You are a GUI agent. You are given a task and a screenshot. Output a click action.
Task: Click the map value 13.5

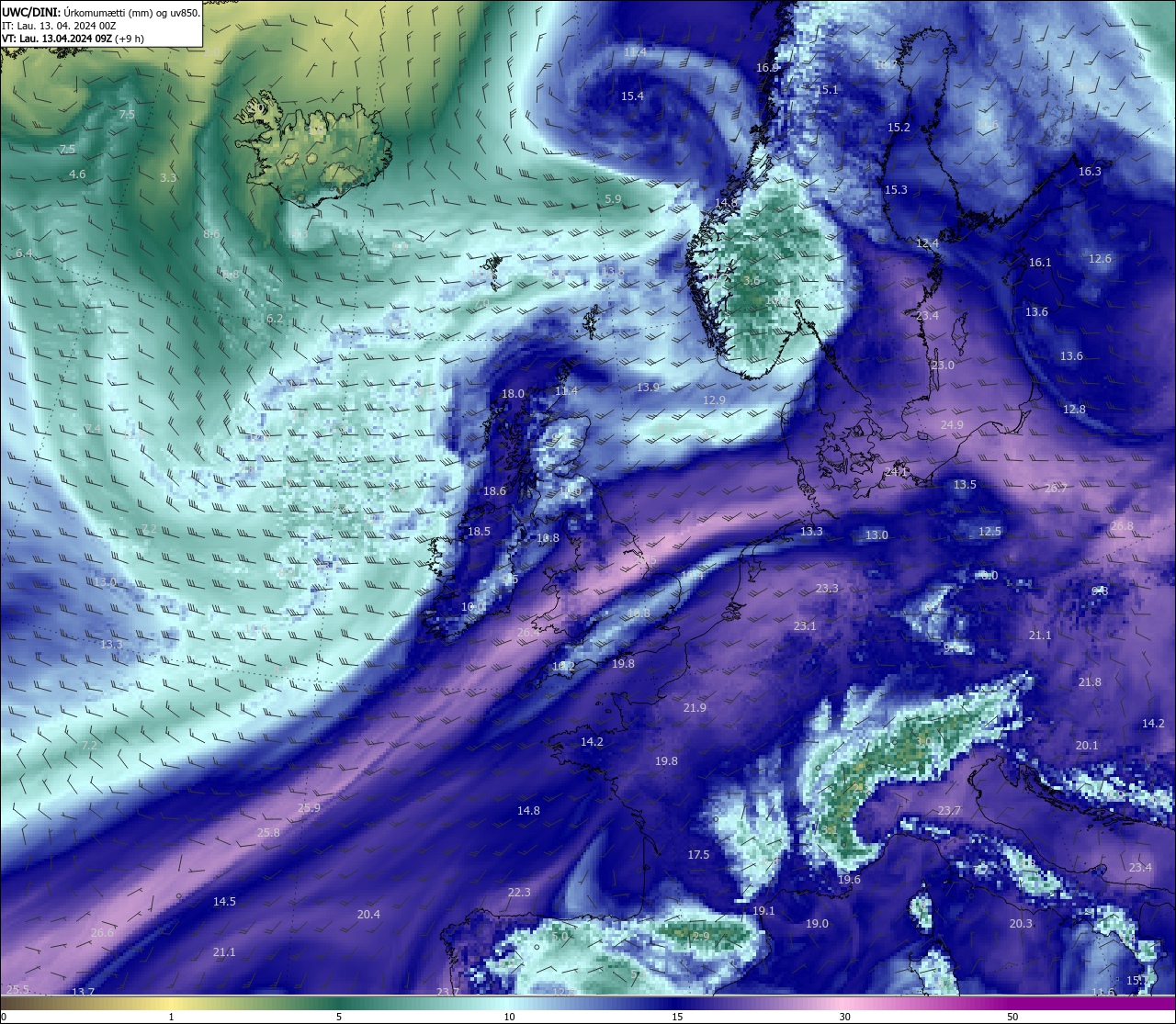[965, 485]
